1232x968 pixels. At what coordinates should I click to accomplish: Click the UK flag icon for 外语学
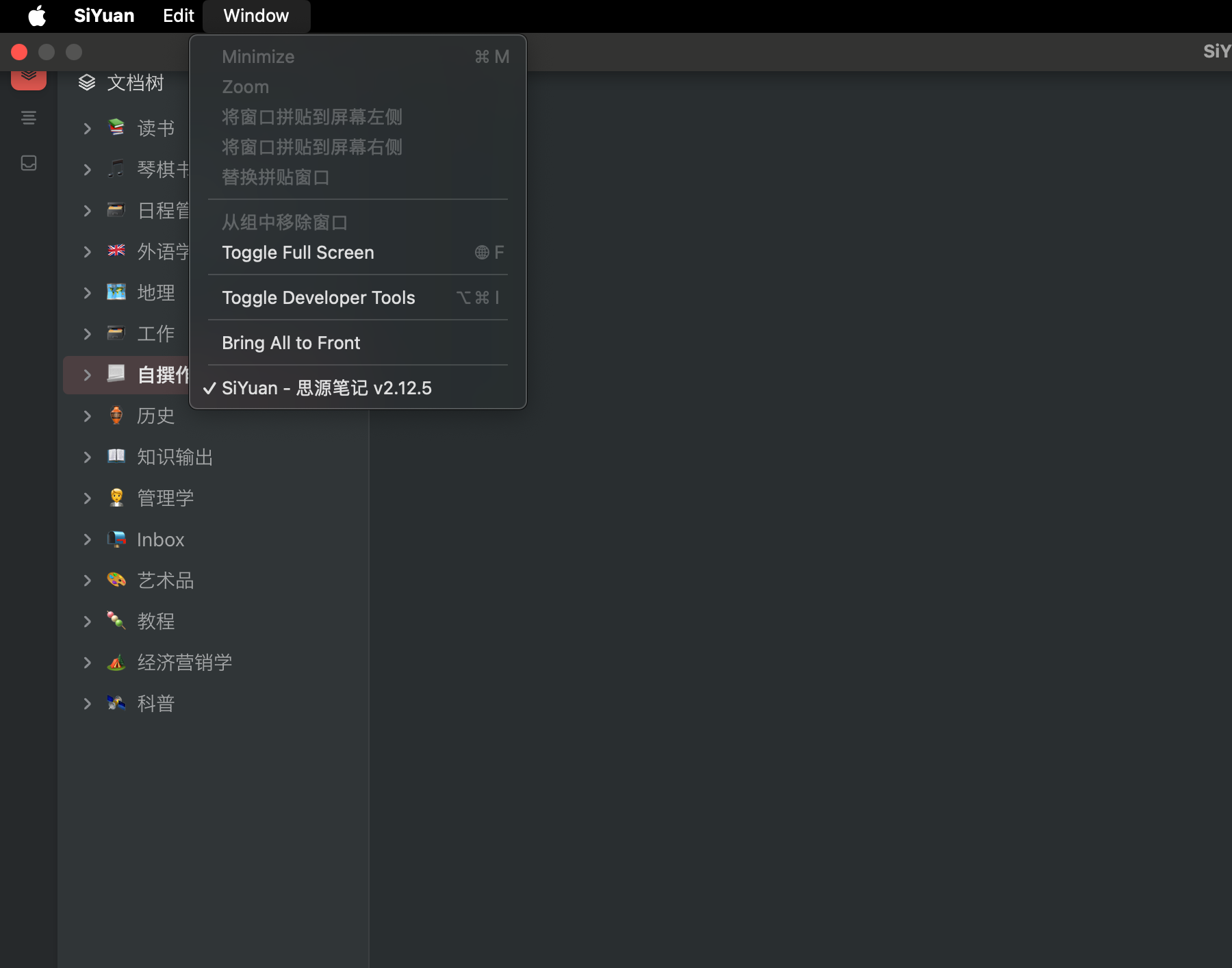click(116, 251)
